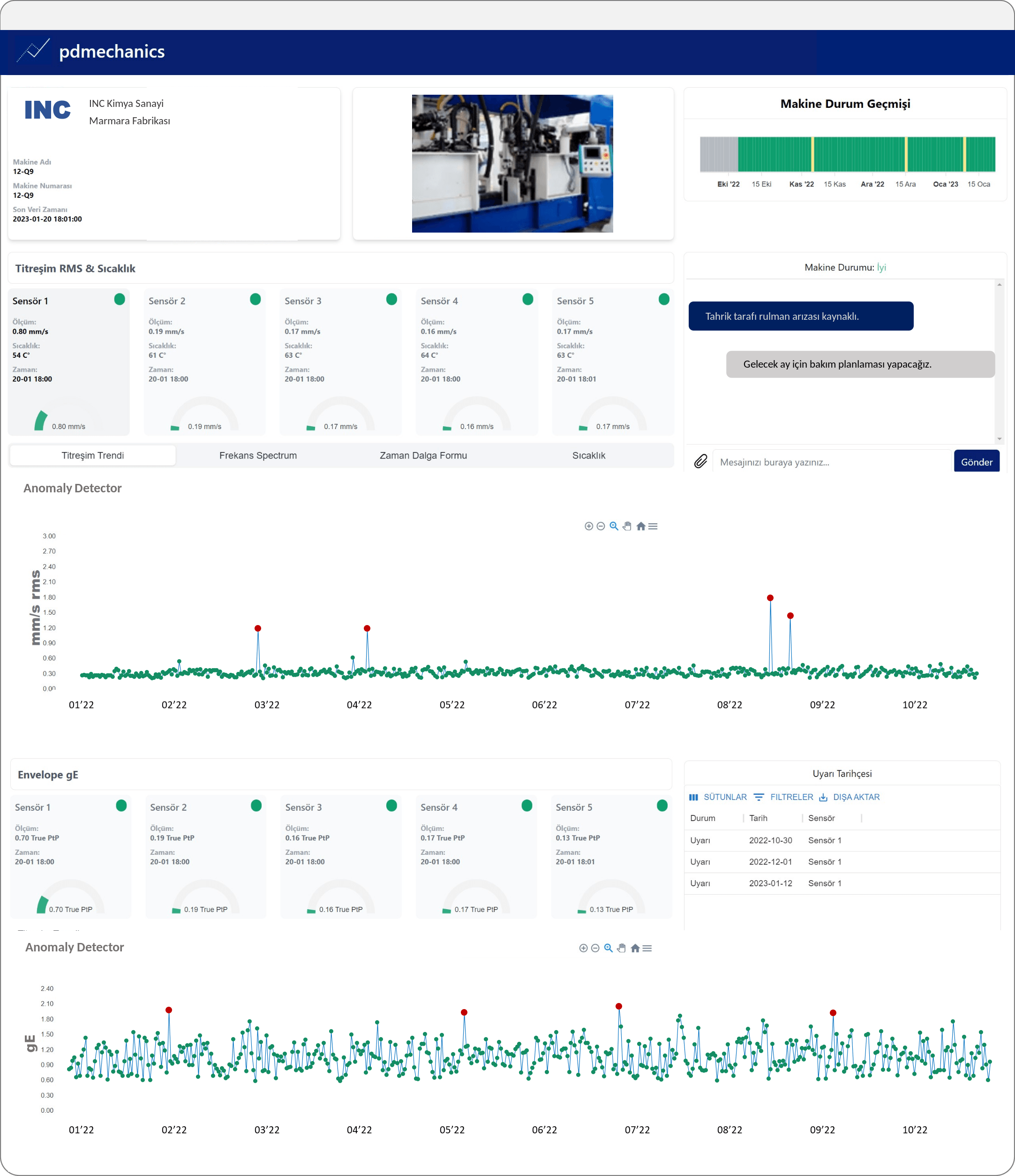Viewport: 1015px width, 1176px height.
Task: Open hamburger menu on gE Anomaly chart
Action: tap(647, 948)
